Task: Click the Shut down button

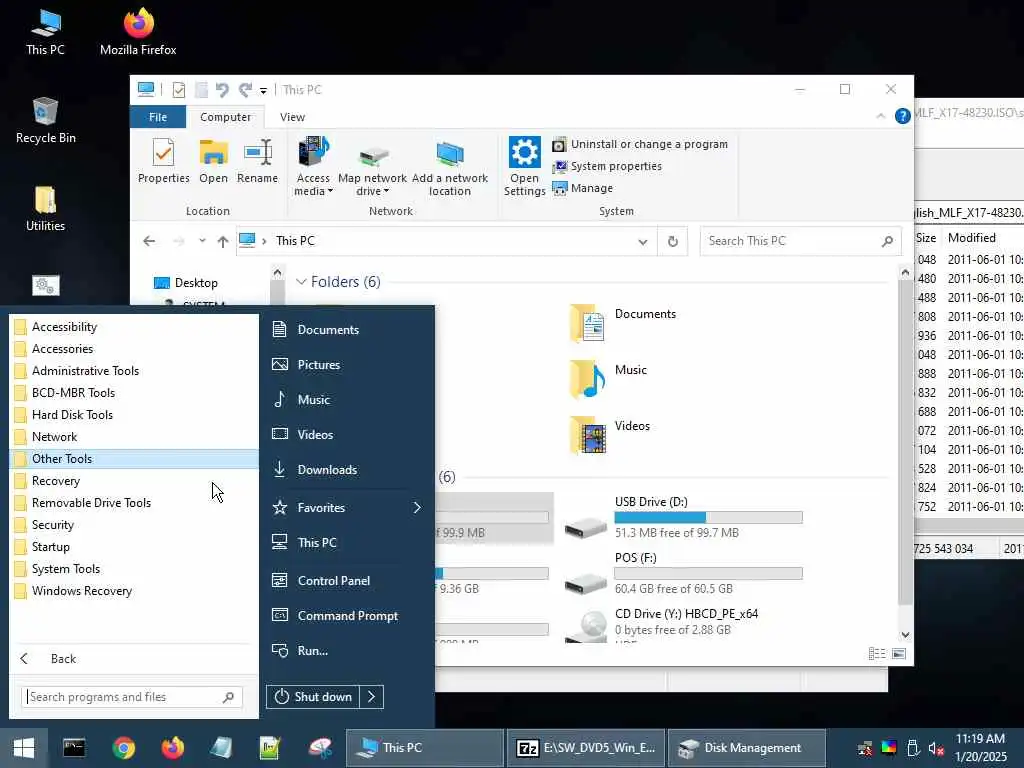Action: coord(313,697)
